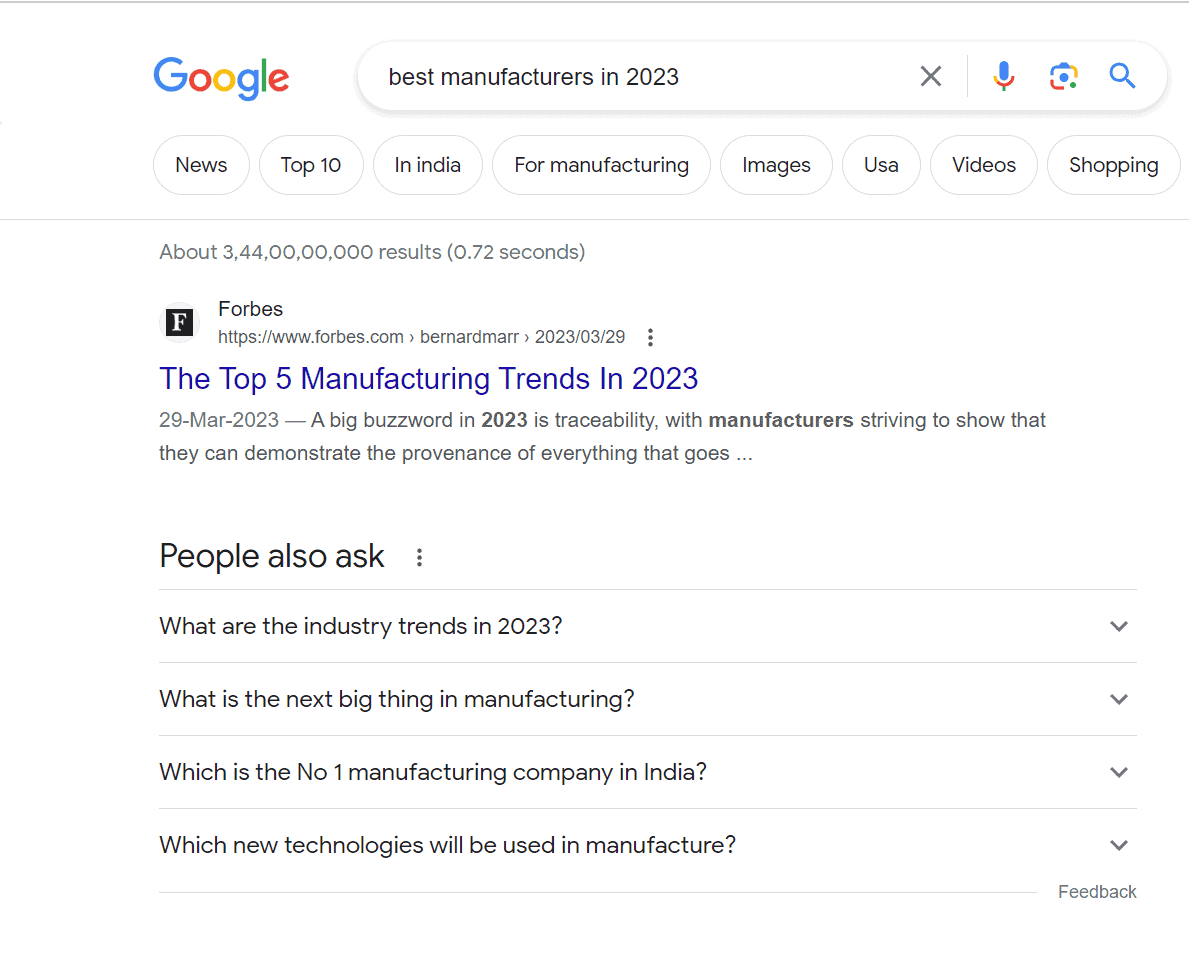Filter results by Videos
1189x972 pixels.
(x=984, y=165)
